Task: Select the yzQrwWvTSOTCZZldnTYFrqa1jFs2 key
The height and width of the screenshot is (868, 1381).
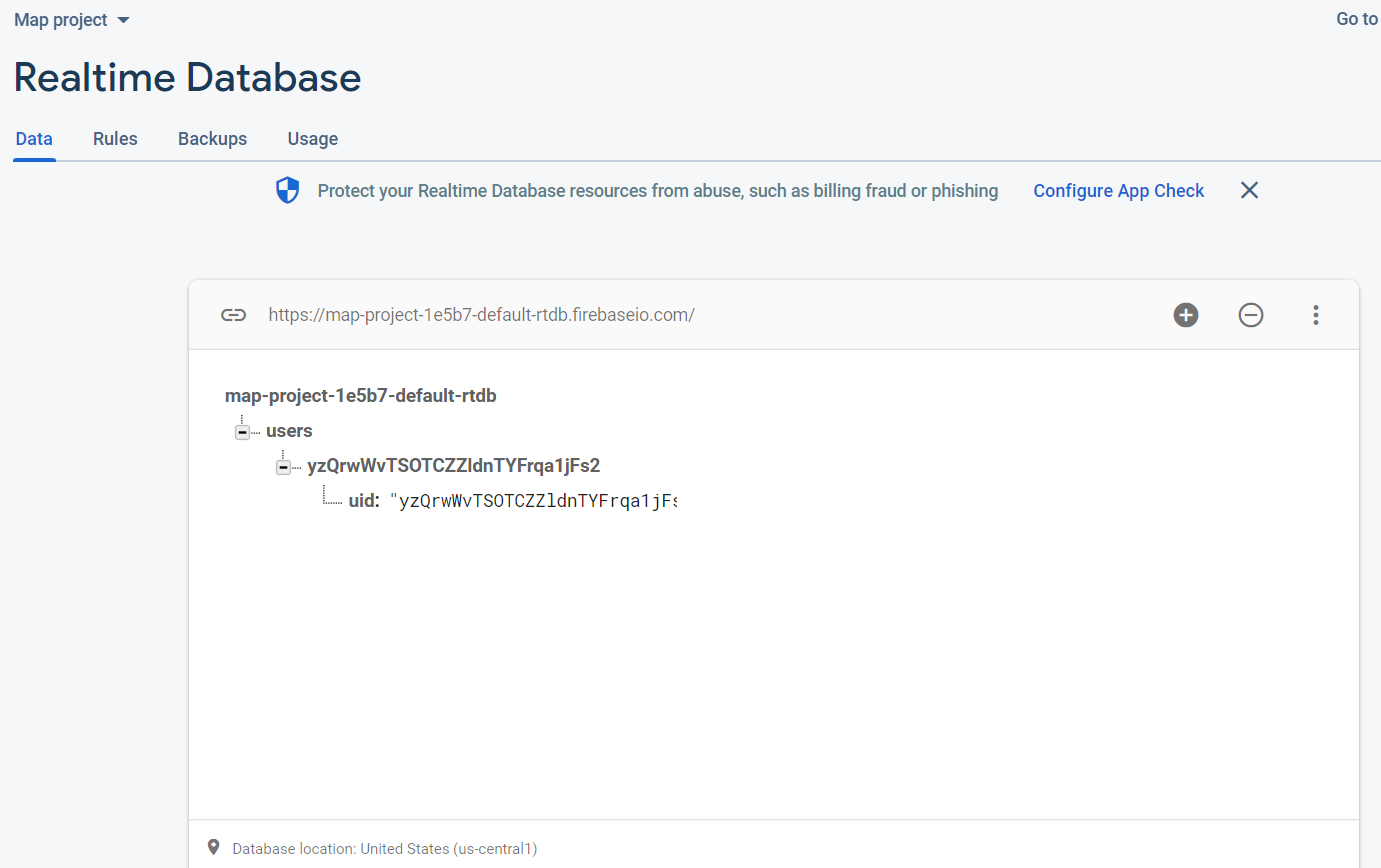Action: pyautogui.click(x=453, y=466)
